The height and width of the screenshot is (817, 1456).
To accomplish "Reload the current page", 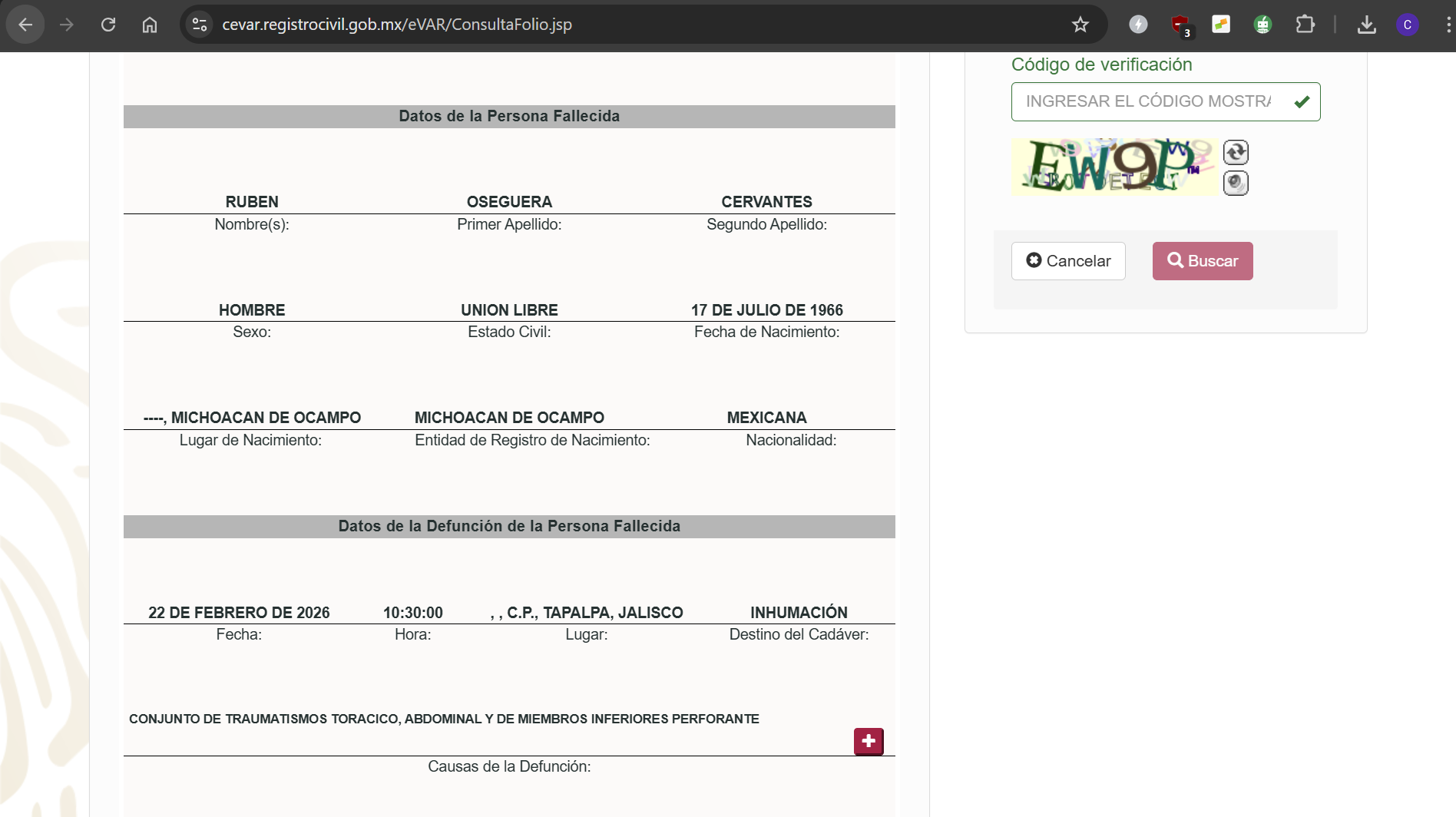I will pos(108,25).
